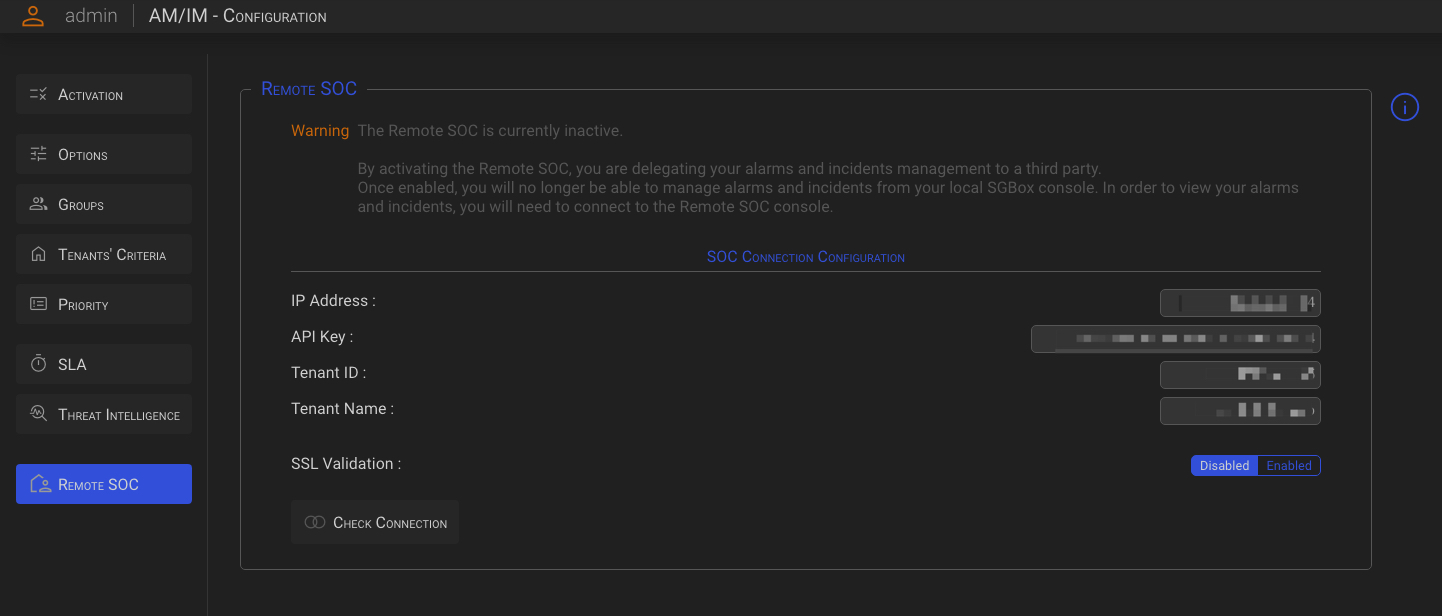Viewport: 1442px width, 616px height.
Task: Click the admin user profile icon
Action: [x=33, y=16]
